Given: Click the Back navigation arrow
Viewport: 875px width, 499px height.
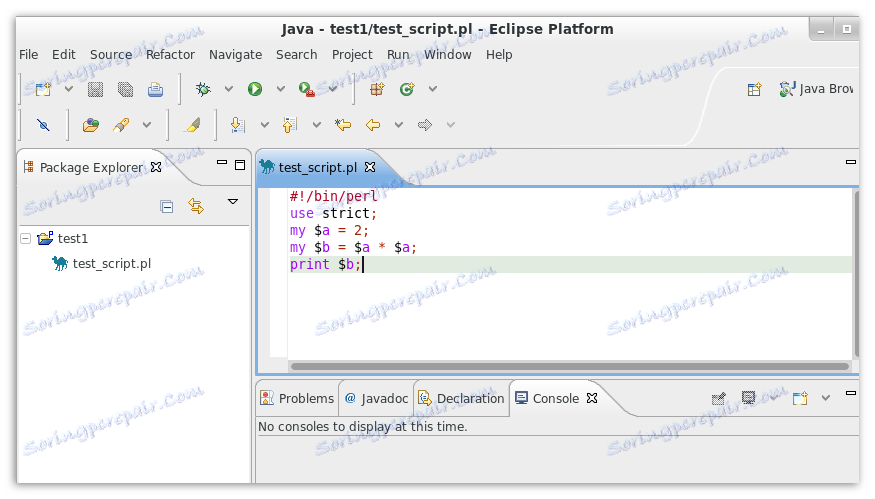Looking at the screenshot, I should 373,124.
